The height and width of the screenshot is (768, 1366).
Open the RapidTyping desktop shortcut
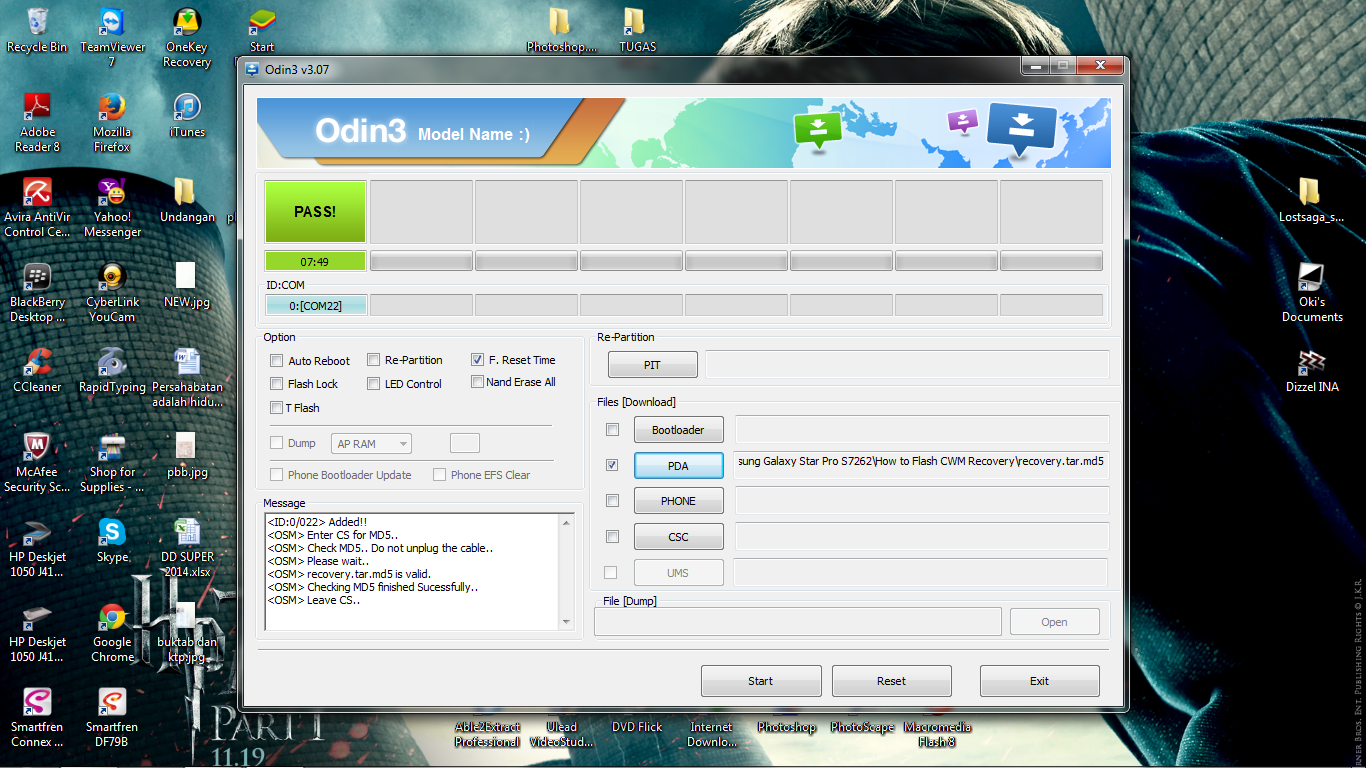(x=112, y=370)
